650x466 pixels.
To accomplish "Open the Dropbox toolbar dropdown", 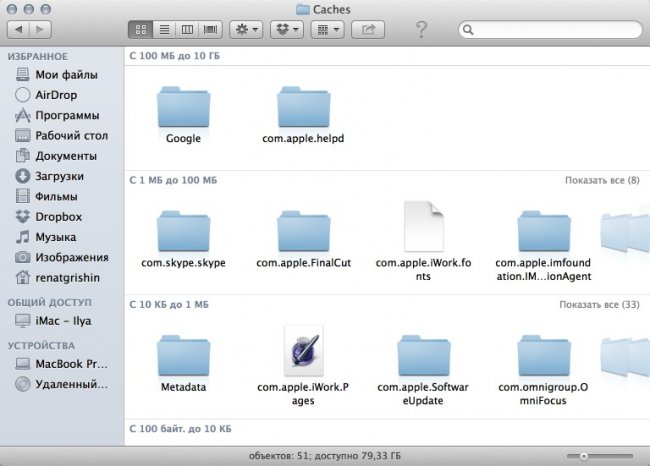I will [287, 30].
